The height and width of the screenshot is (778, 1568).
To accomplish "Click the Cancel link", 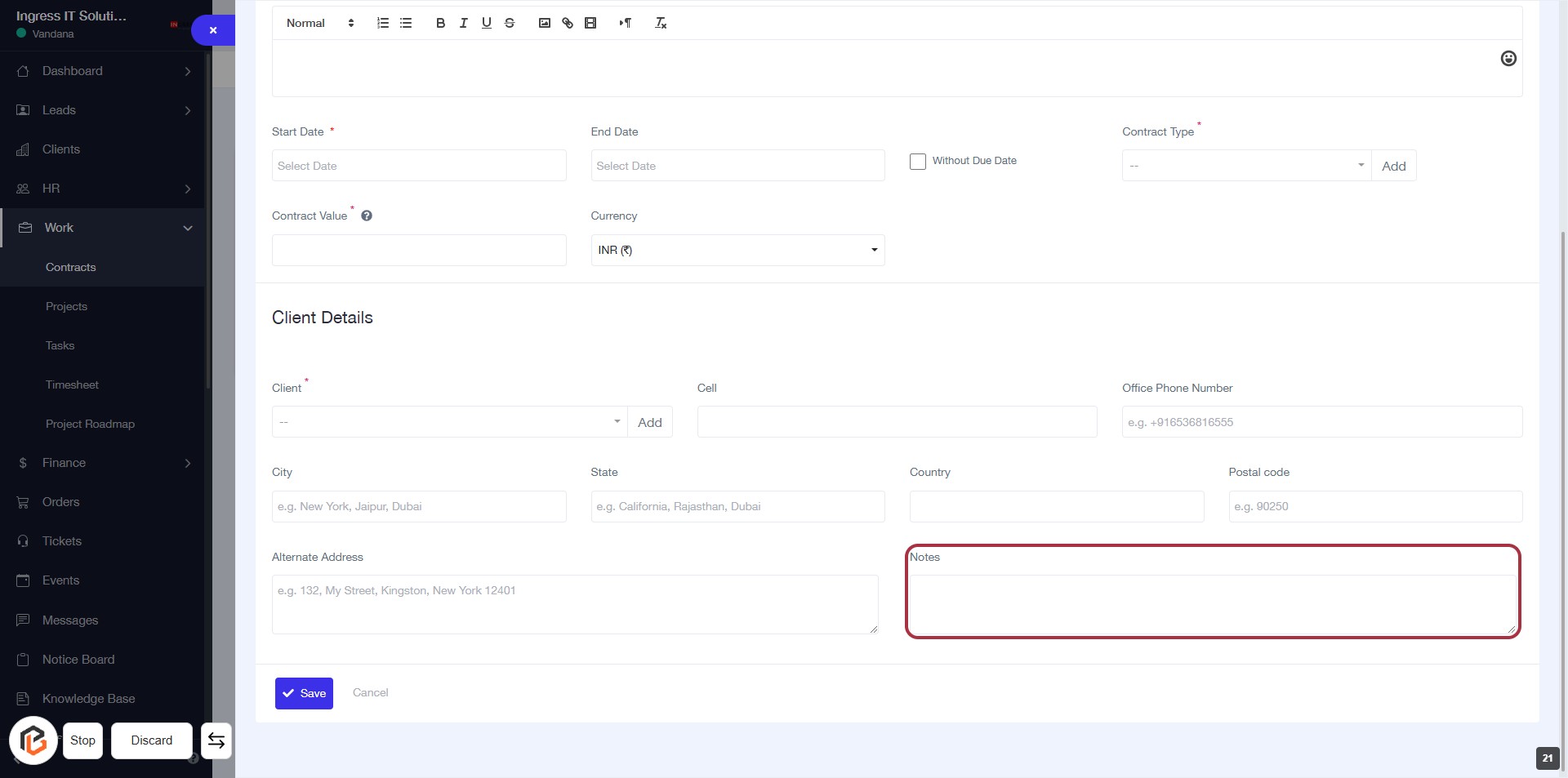I will coord(370,692).
